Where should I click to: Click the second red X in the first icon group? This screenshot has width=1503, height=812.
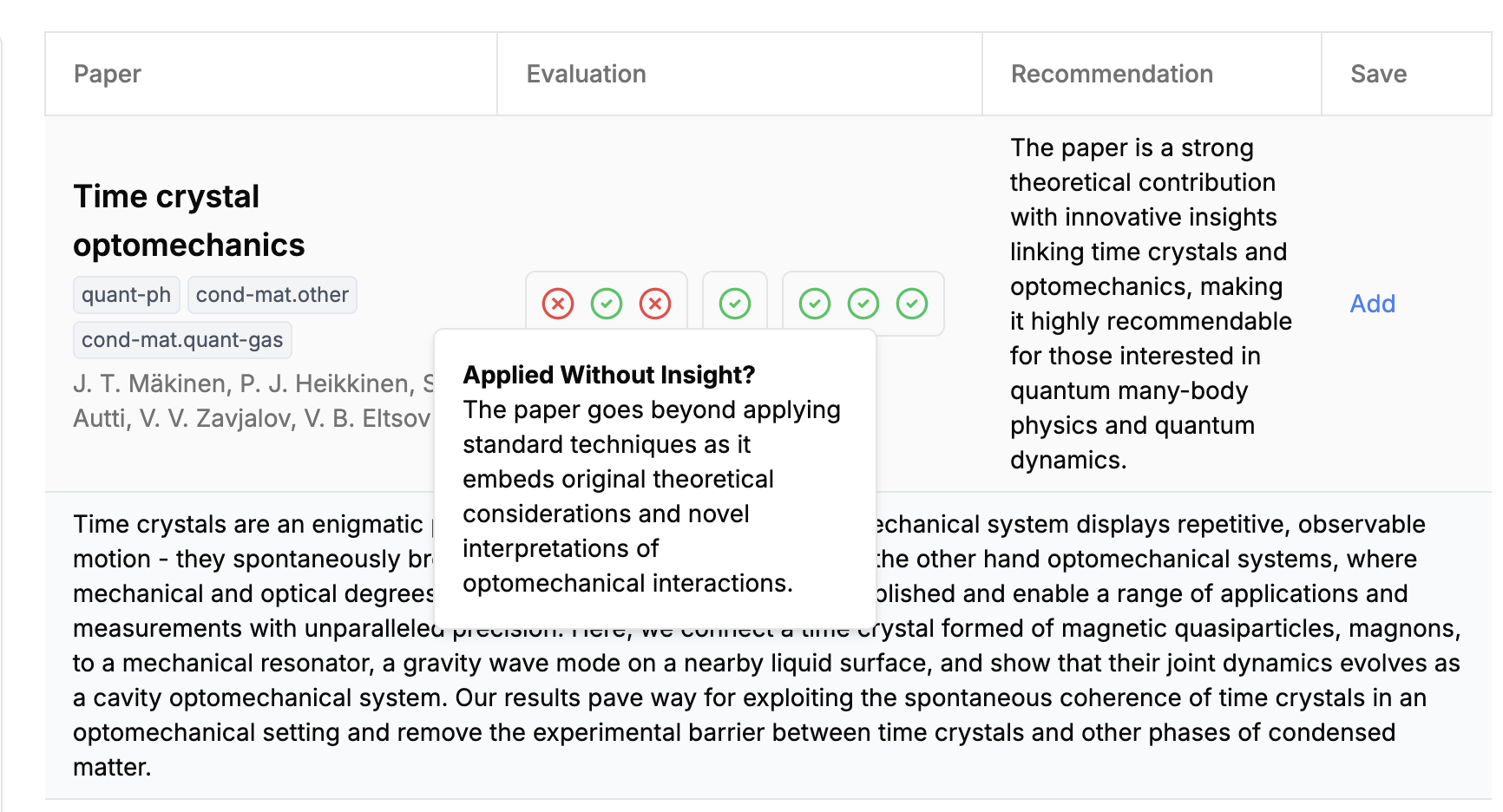point(655,304)
